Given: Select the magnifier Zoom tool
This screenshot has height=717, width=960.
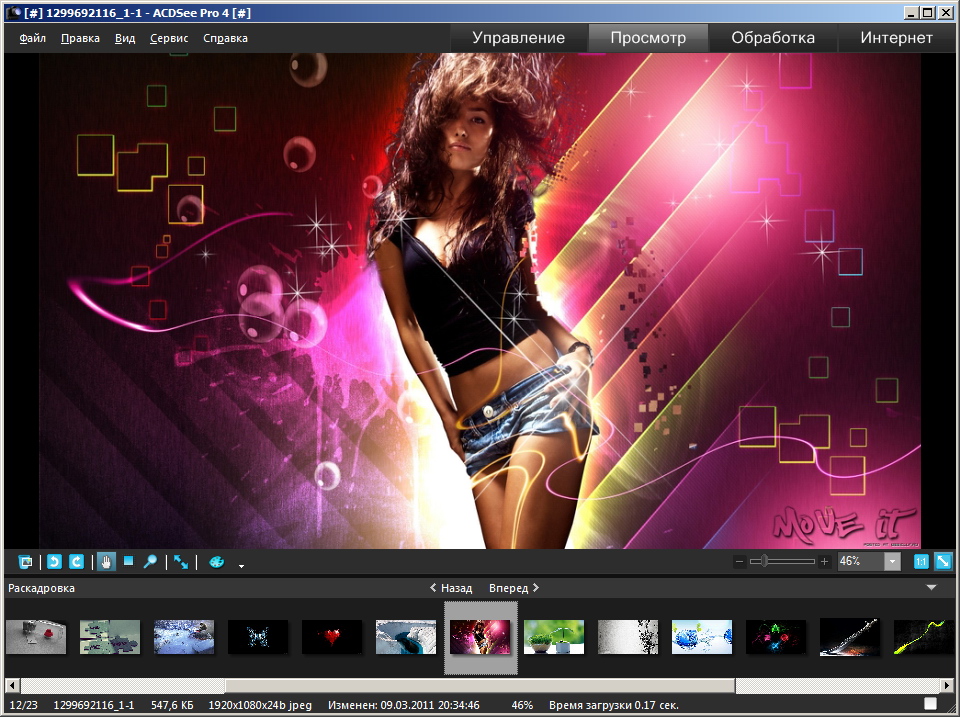Looking at the screenshot, I should click(x=150, y=562).
